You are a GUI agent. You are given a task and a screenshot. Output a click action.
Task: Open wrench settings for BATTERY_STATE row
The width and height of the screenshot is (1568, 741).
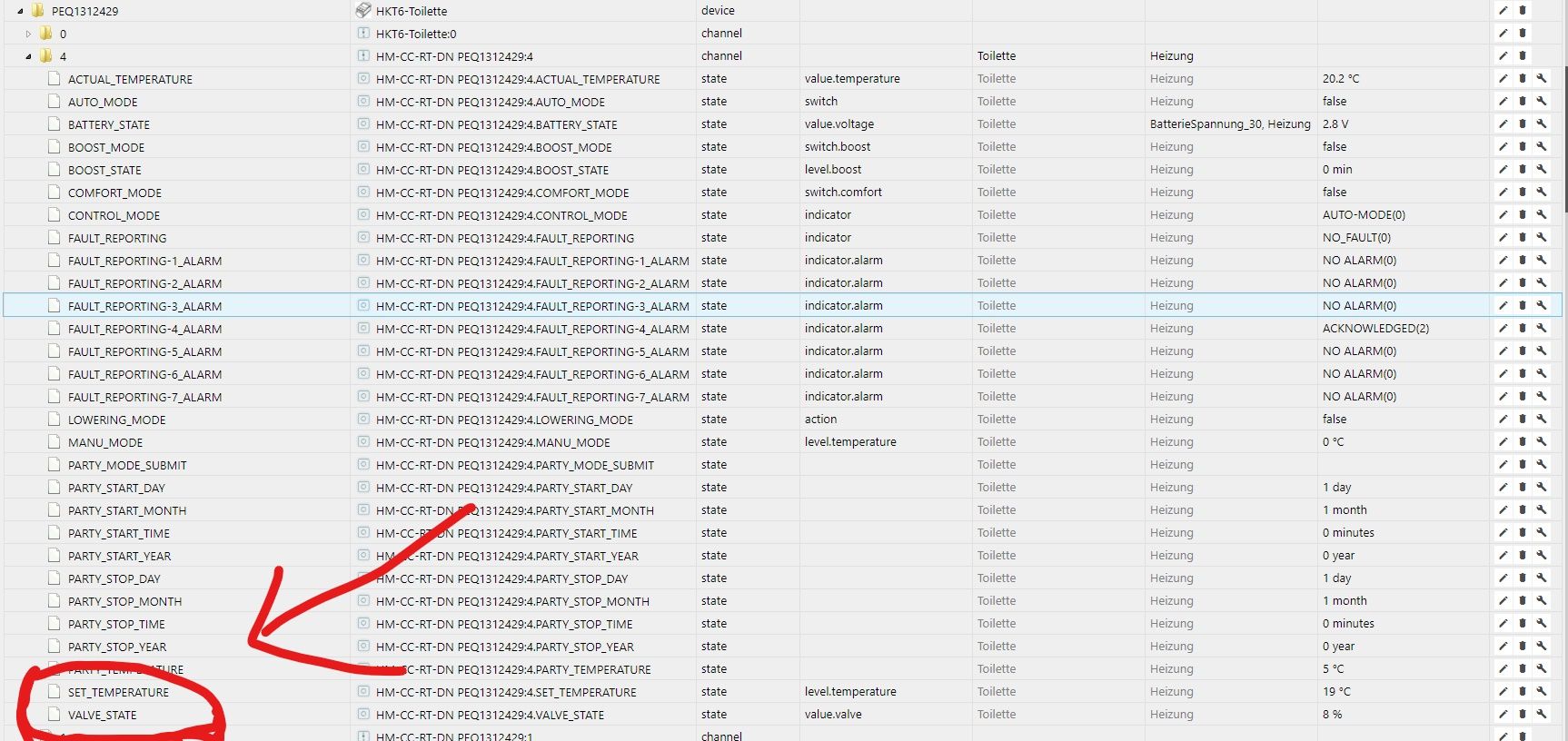click(1542, 124)
